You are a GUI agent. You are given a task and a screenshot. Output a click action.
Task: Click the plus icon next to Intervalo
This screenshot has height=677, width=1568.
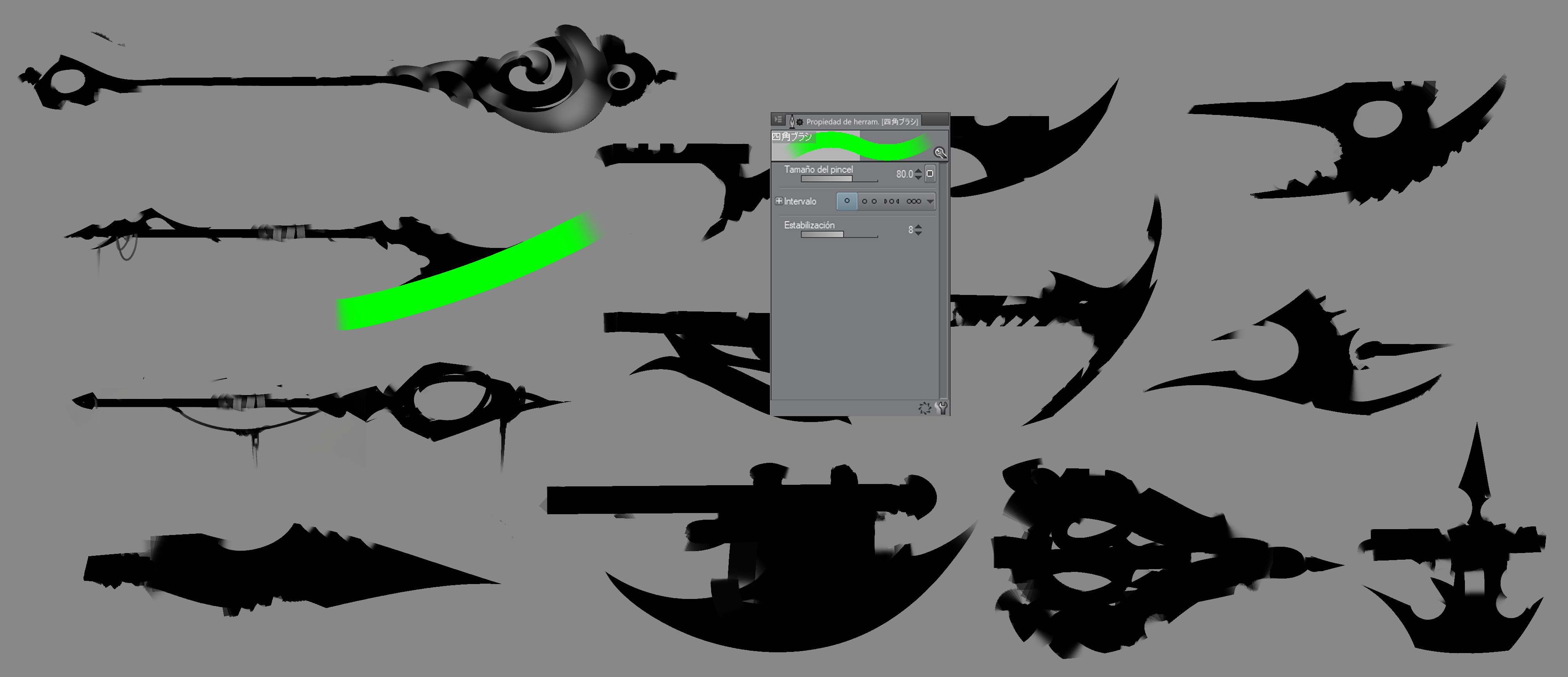(x=779, y=202)
